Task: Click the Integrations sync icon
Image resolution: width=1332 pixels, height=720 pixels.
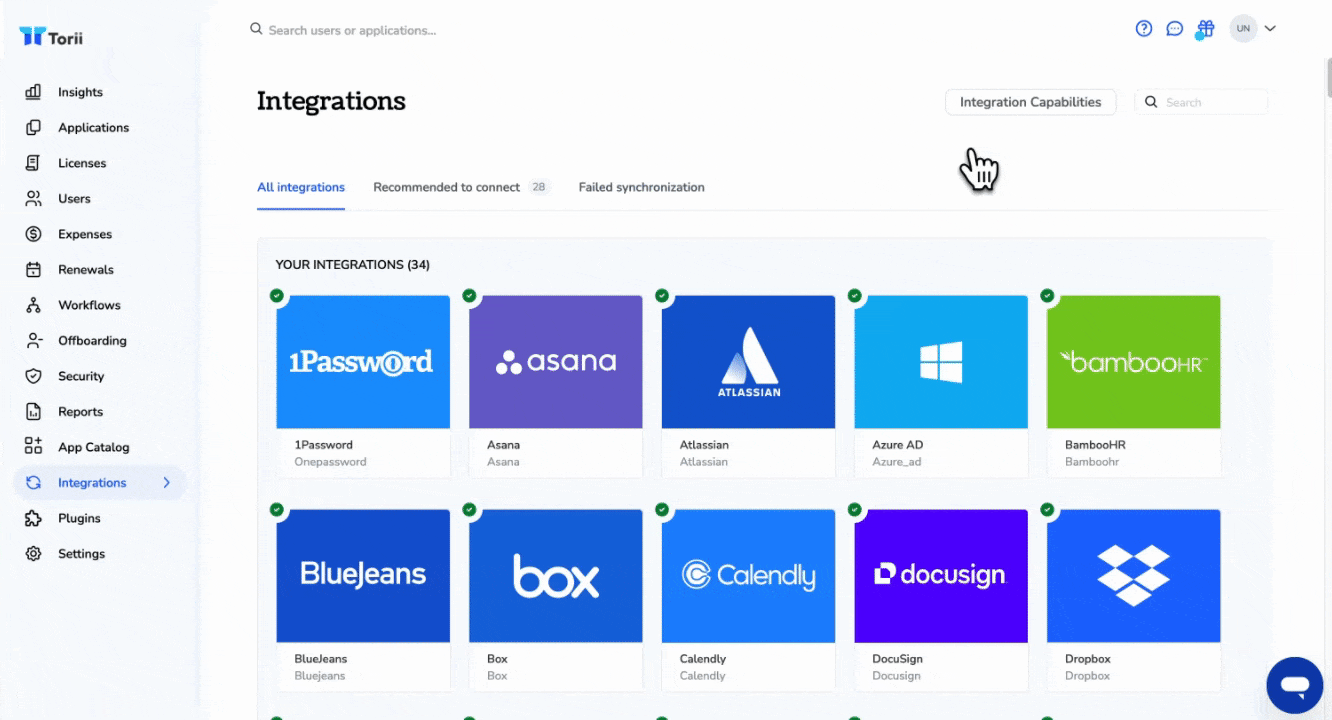Action: point(33,482)
